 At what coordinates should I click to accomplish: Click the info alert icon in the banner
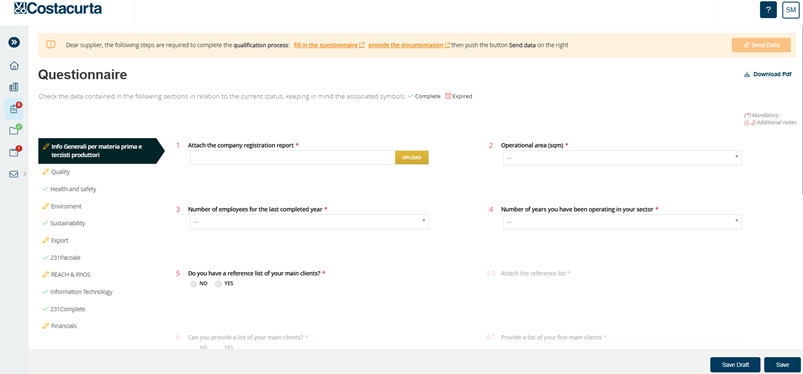[x=50, y=45]
